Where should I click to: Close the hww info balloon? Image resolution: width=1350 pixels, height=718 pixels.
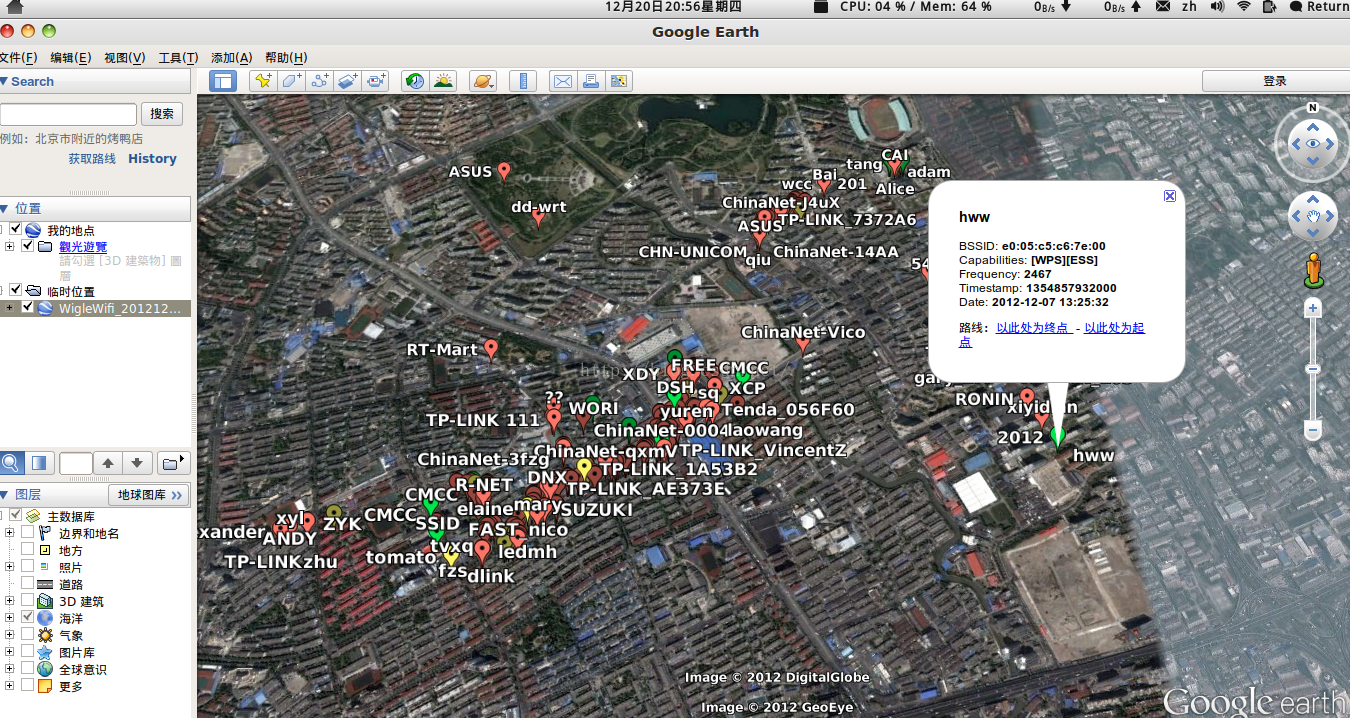coord(1170,196)
